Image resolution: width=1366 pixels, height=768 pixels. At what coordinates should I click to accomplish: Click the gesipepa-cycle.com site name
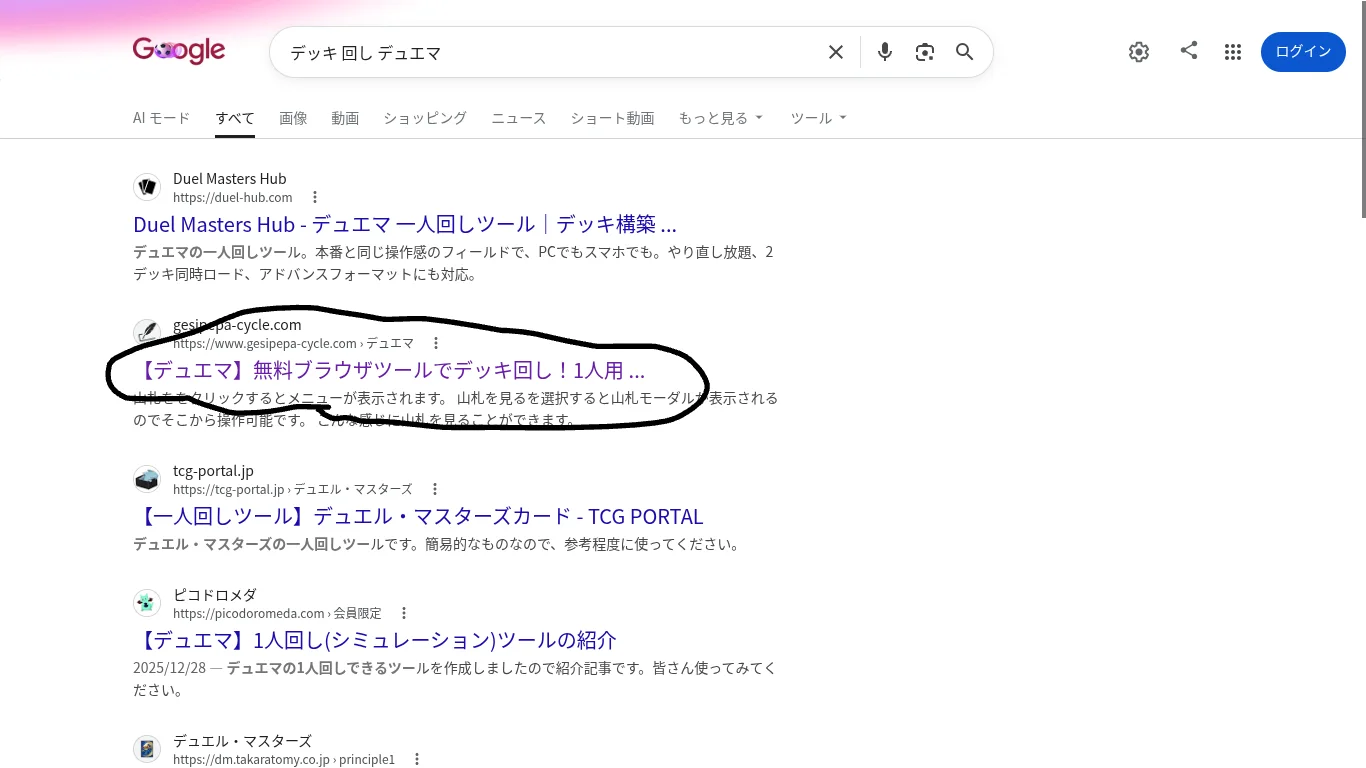coord(237,325)
